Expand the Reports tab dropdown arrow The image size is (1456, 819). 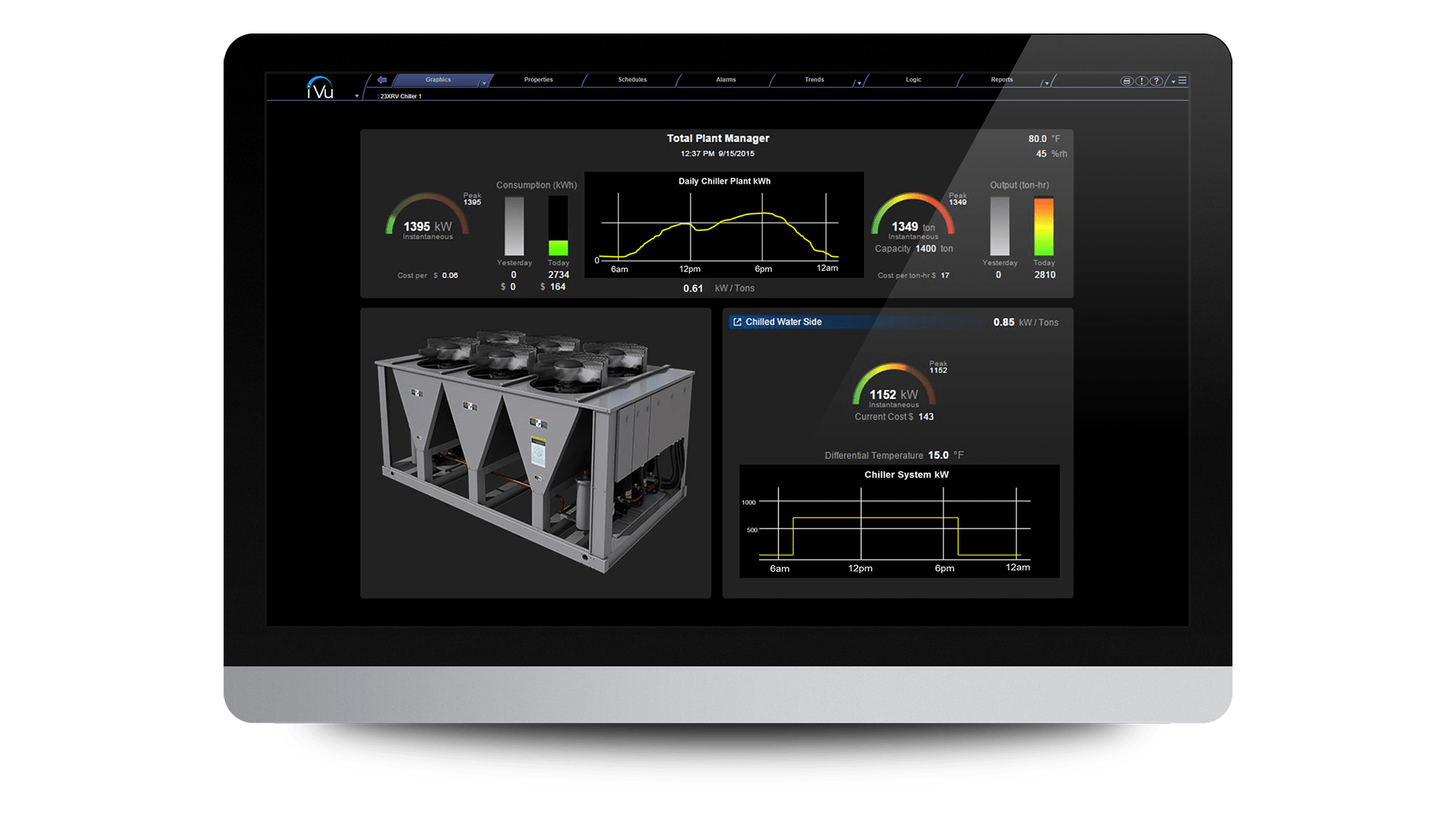(x=1047, y=84)
